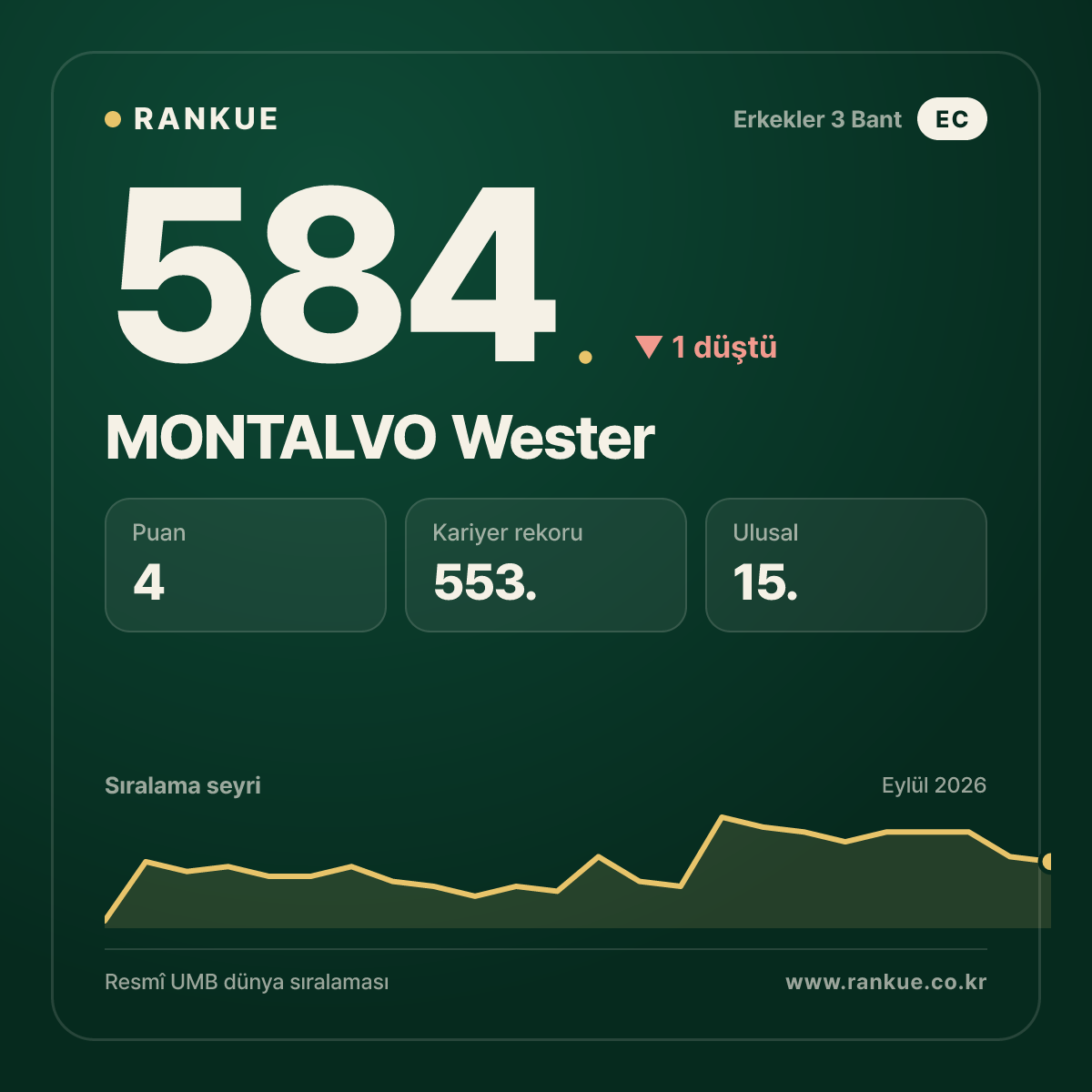Open the Kariyer rekoru stat card

point(546,565)
